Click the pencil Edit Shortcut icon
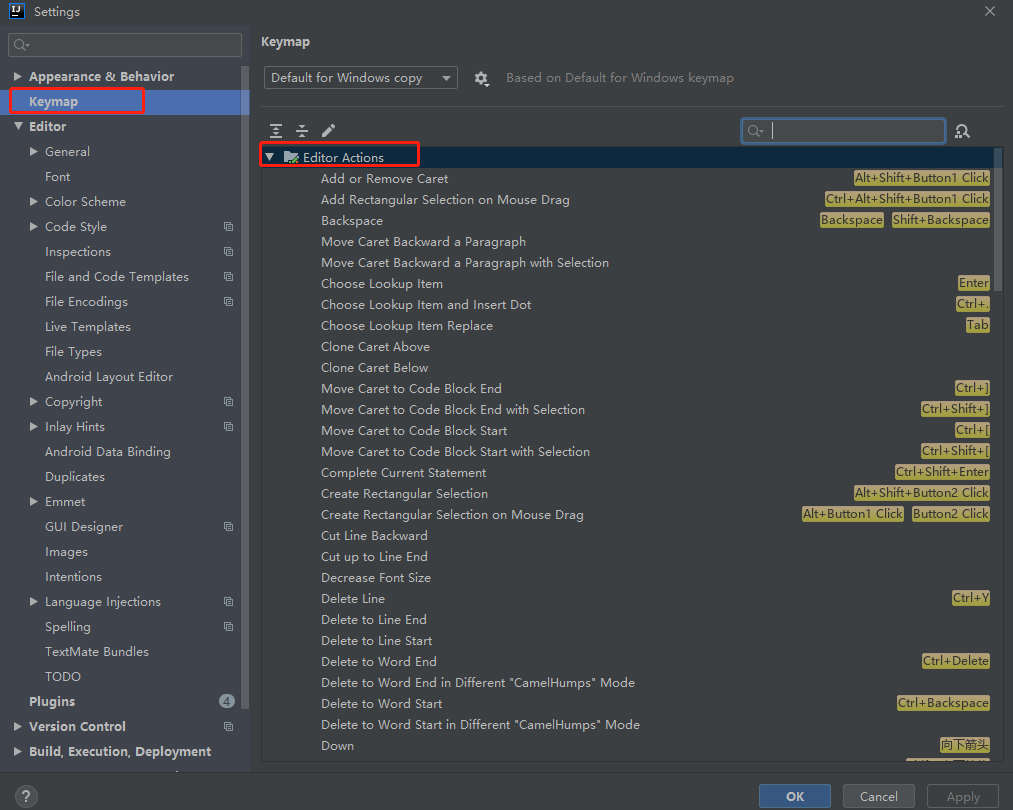1013x810 pixels. click(x=328, y=130)
